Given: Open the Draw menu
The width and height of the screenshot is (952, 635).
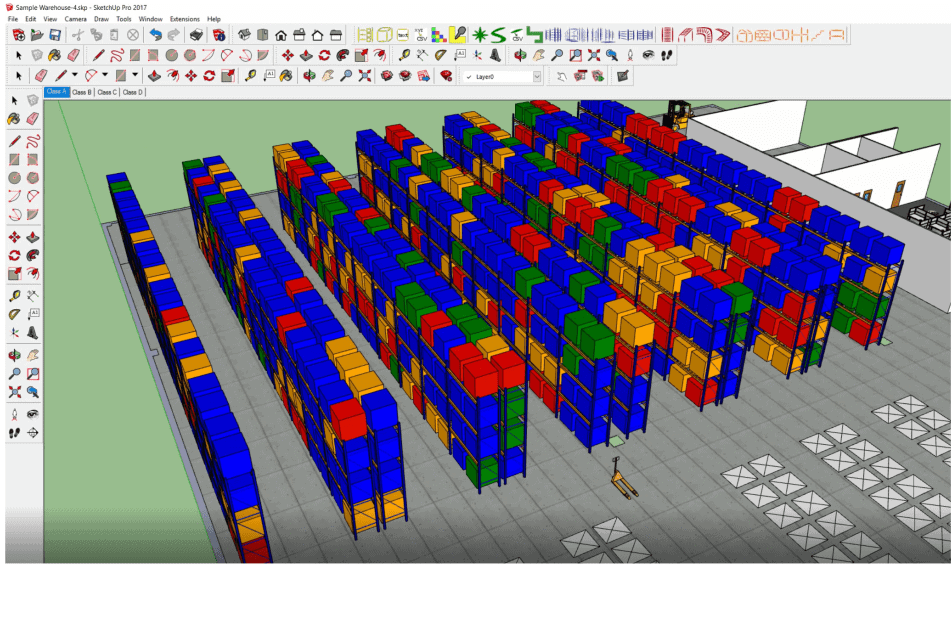Looking at the screenshot, I should (101, 19).
